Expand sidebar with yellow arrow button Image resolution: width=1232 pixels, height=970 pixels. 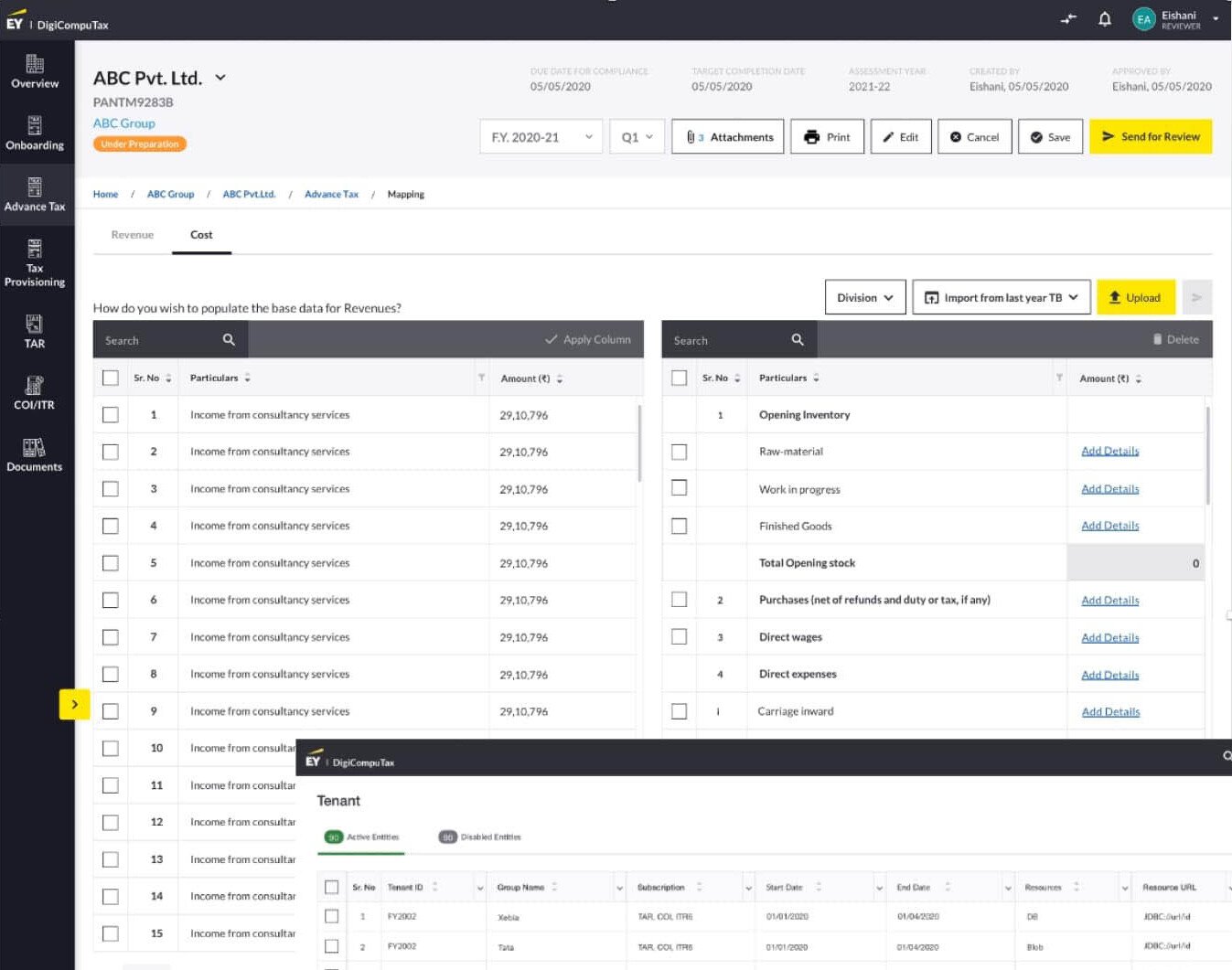74,704
